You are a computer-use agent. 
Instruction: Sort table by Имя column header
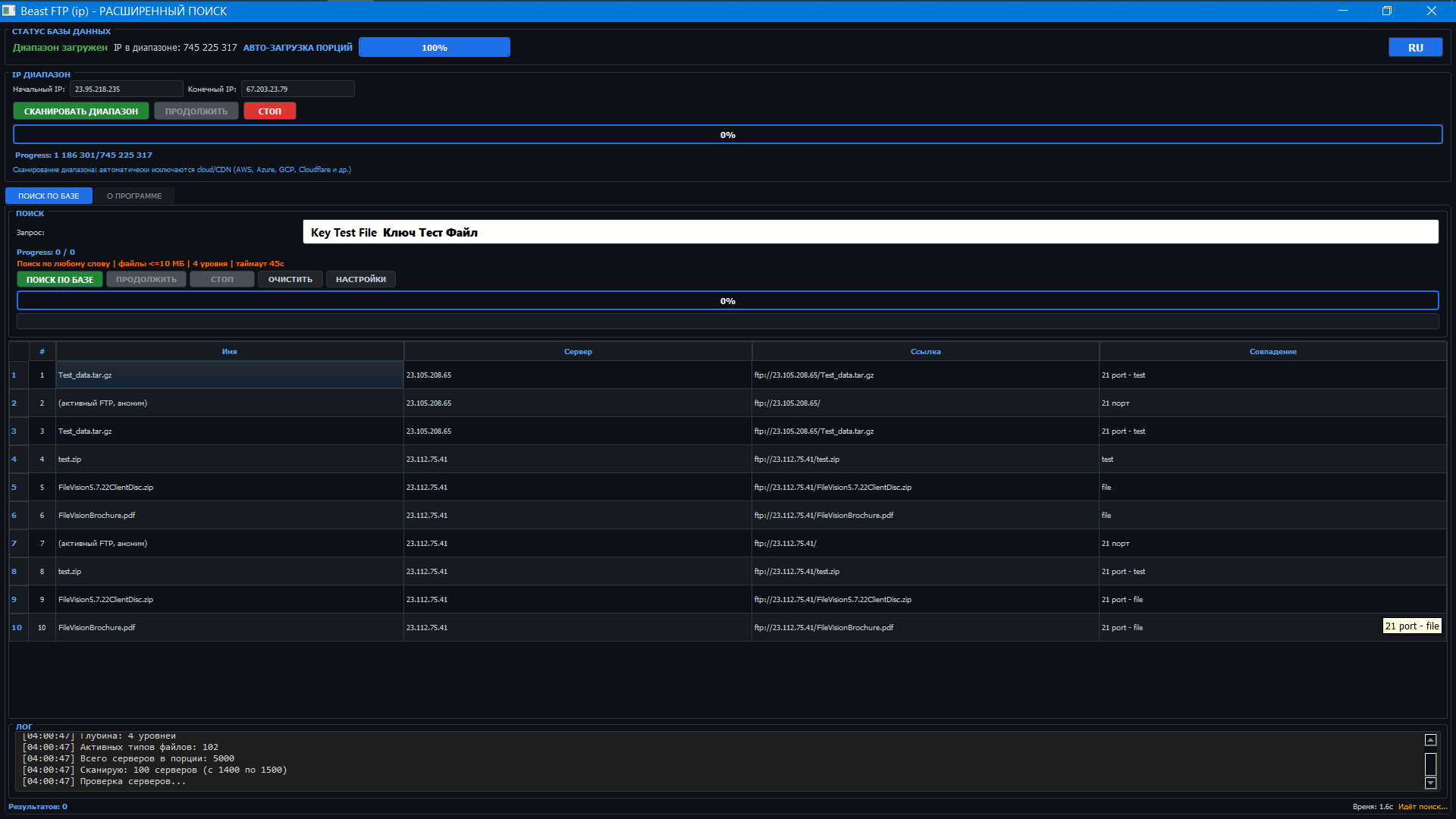click(230, 351)
